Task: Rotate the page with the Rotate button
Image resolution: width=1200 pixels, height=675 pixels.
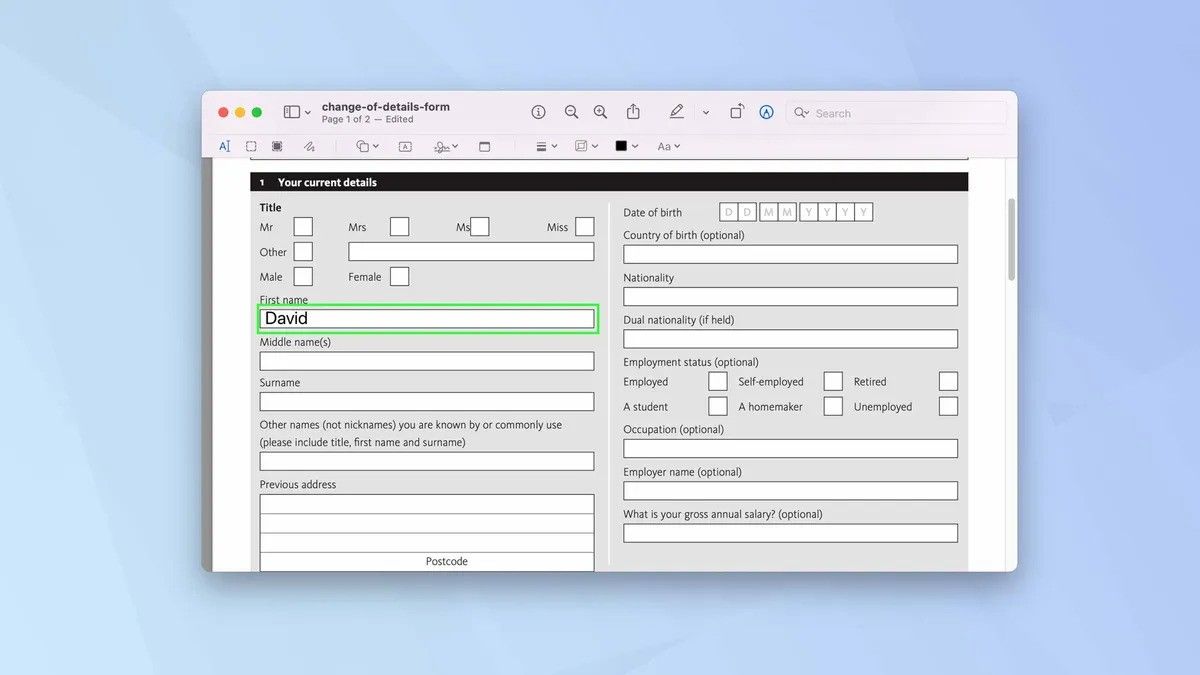Action: pos(737,112)
